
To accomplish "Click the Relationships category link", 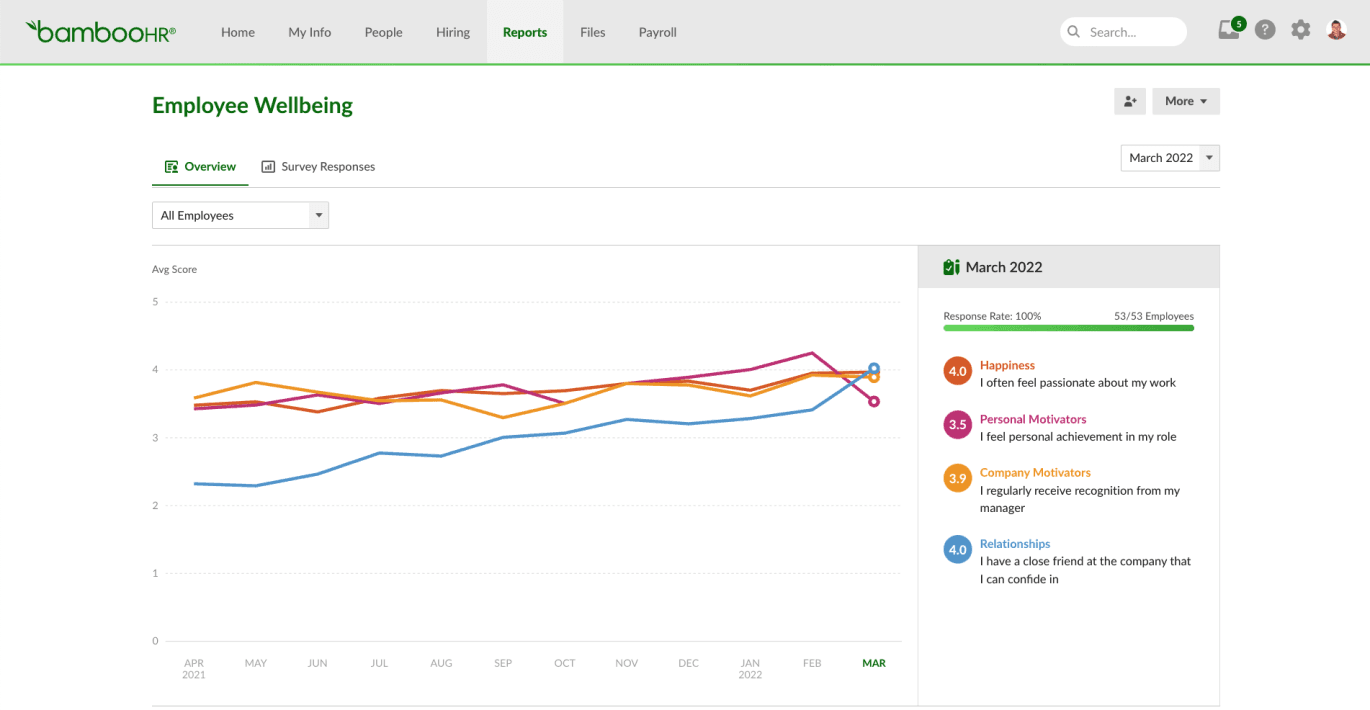I will (x=1014, y=544).
